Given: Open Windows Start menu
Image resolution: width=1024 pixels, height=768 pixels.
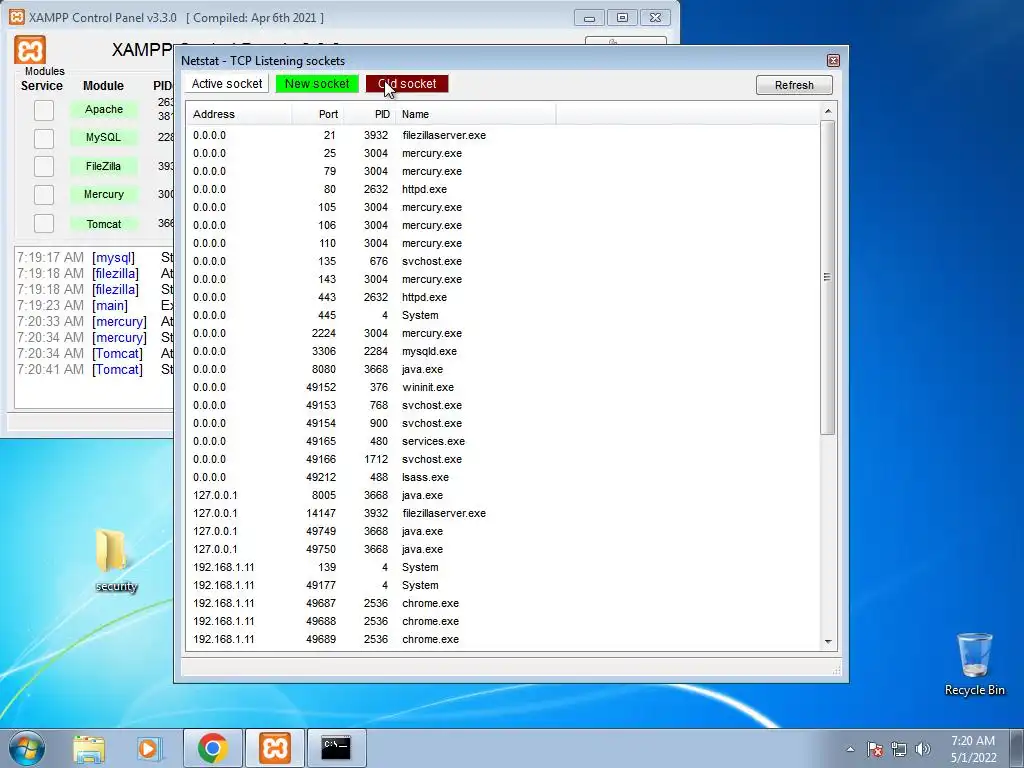Looking at the screenshot, I should (27, 748).
